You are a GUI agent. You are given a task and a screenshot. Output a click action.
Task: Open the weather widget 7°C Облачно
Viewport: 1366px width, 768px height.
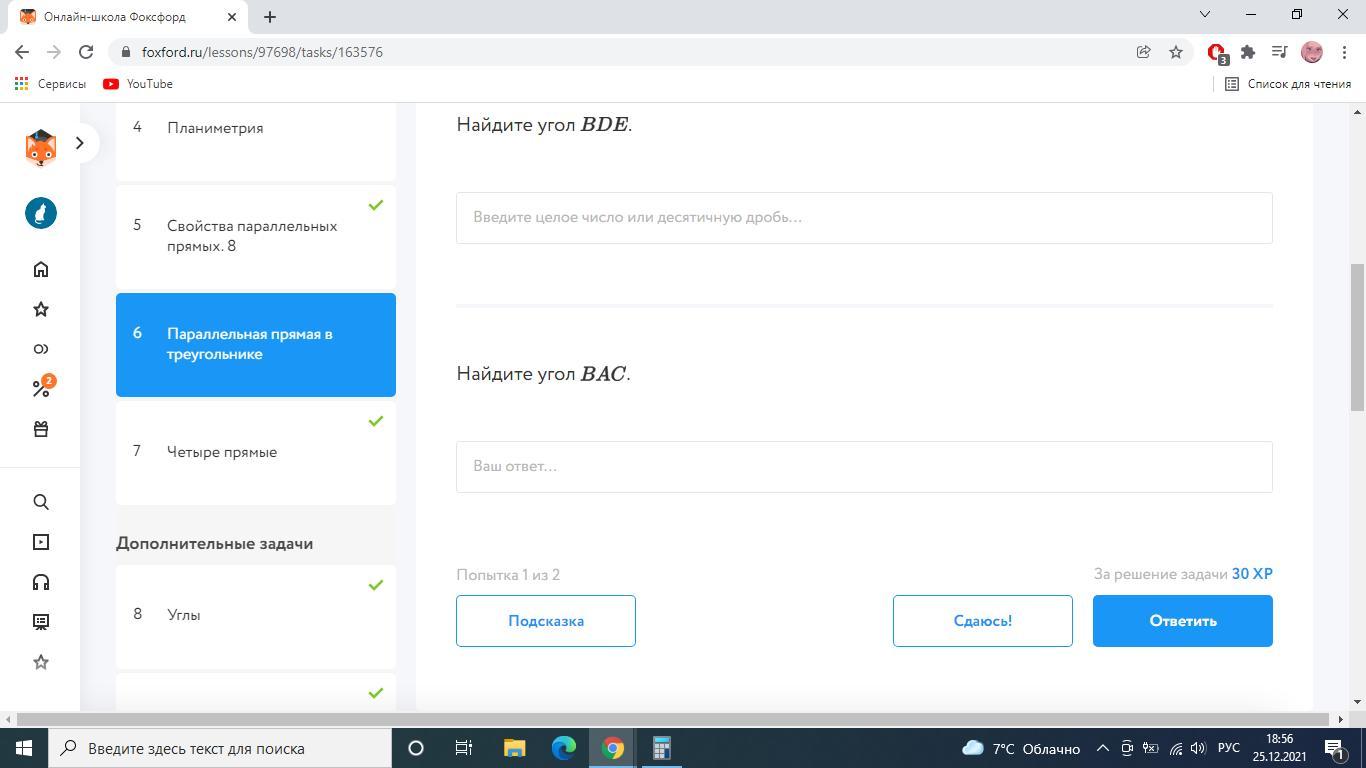1021,748
